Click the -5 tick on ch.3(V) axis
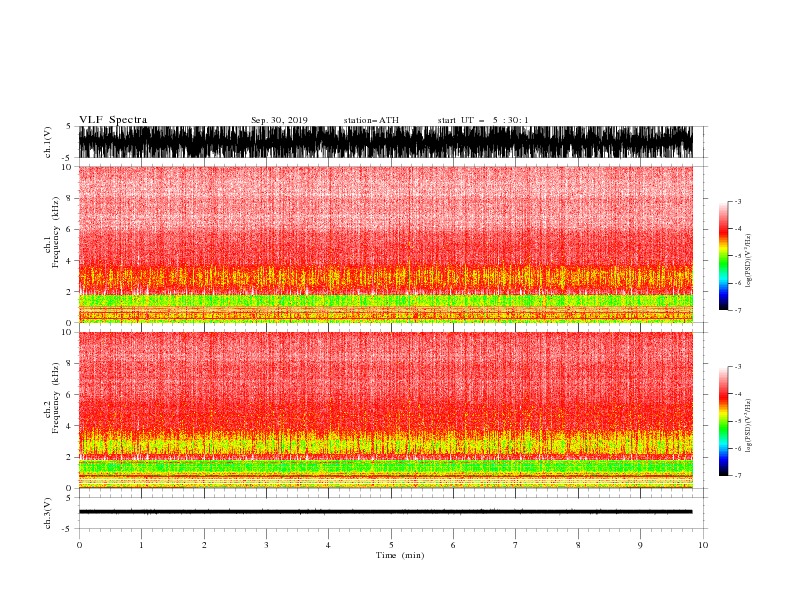The image size is (792, 612). [x=67, y=529]
